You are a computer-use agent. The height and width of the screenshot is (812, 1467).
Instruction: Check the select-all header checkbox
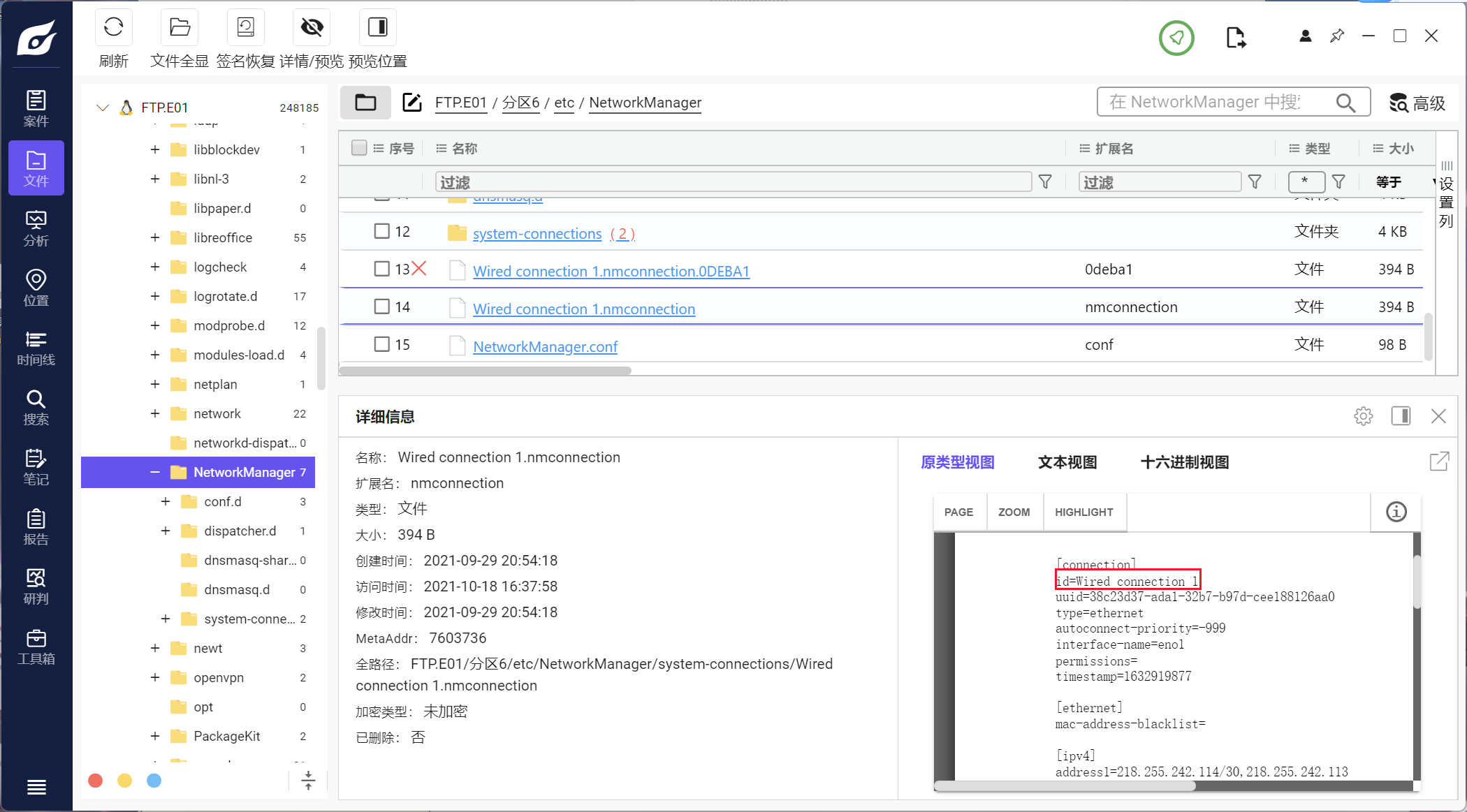coord(359,147)
